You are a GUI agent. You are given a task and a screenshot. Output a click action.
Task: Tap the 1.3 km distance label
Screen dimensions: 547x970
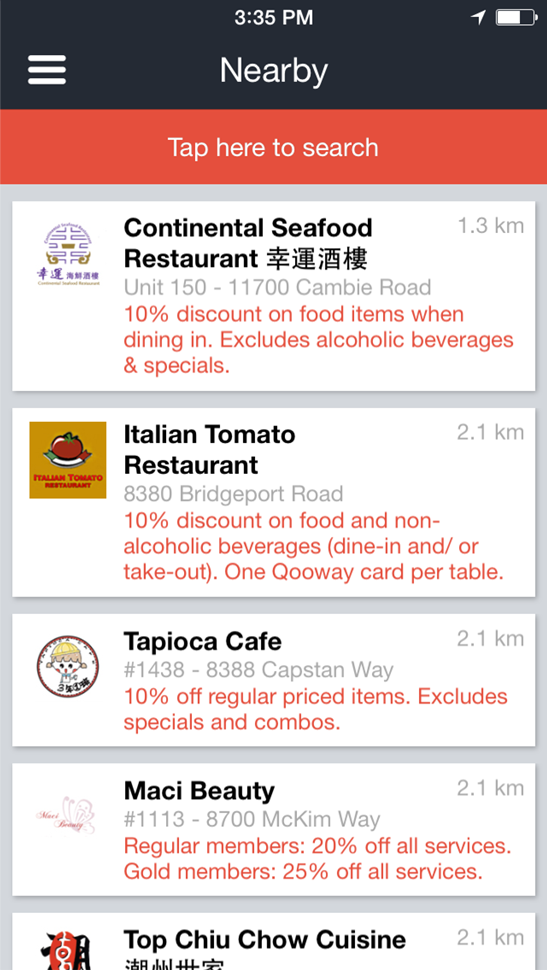click(x=491, y=226)
